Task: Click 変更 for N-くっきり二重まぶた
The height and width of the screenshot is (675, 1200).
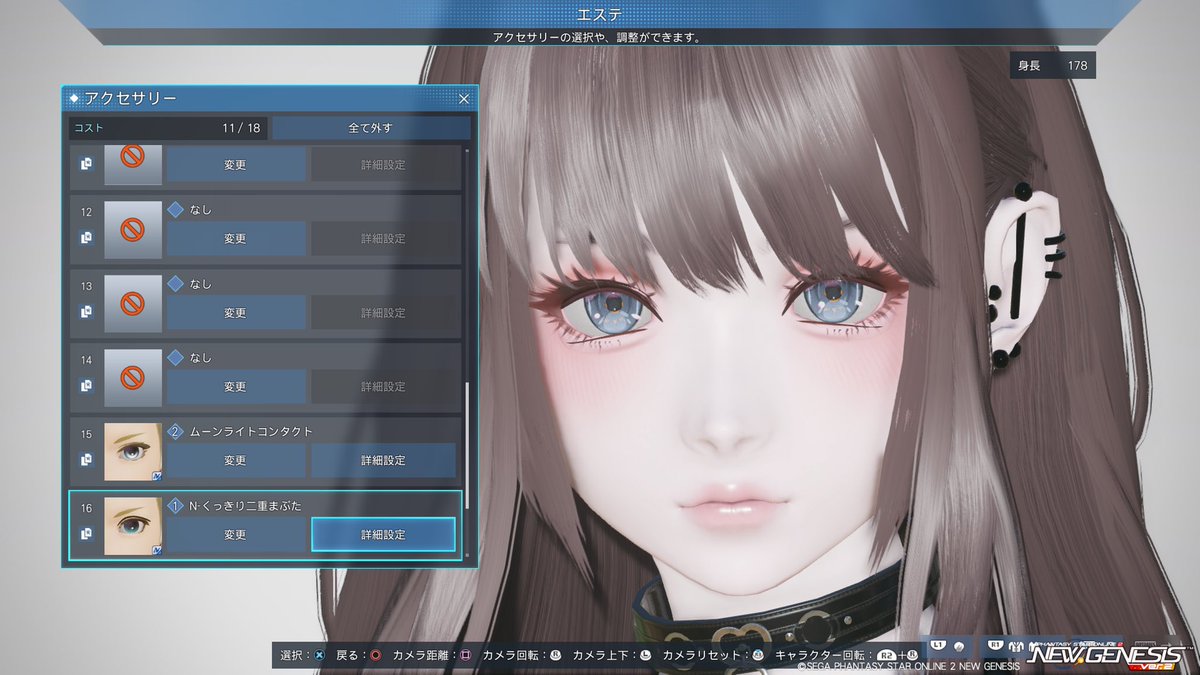Action: coord(236,535)
